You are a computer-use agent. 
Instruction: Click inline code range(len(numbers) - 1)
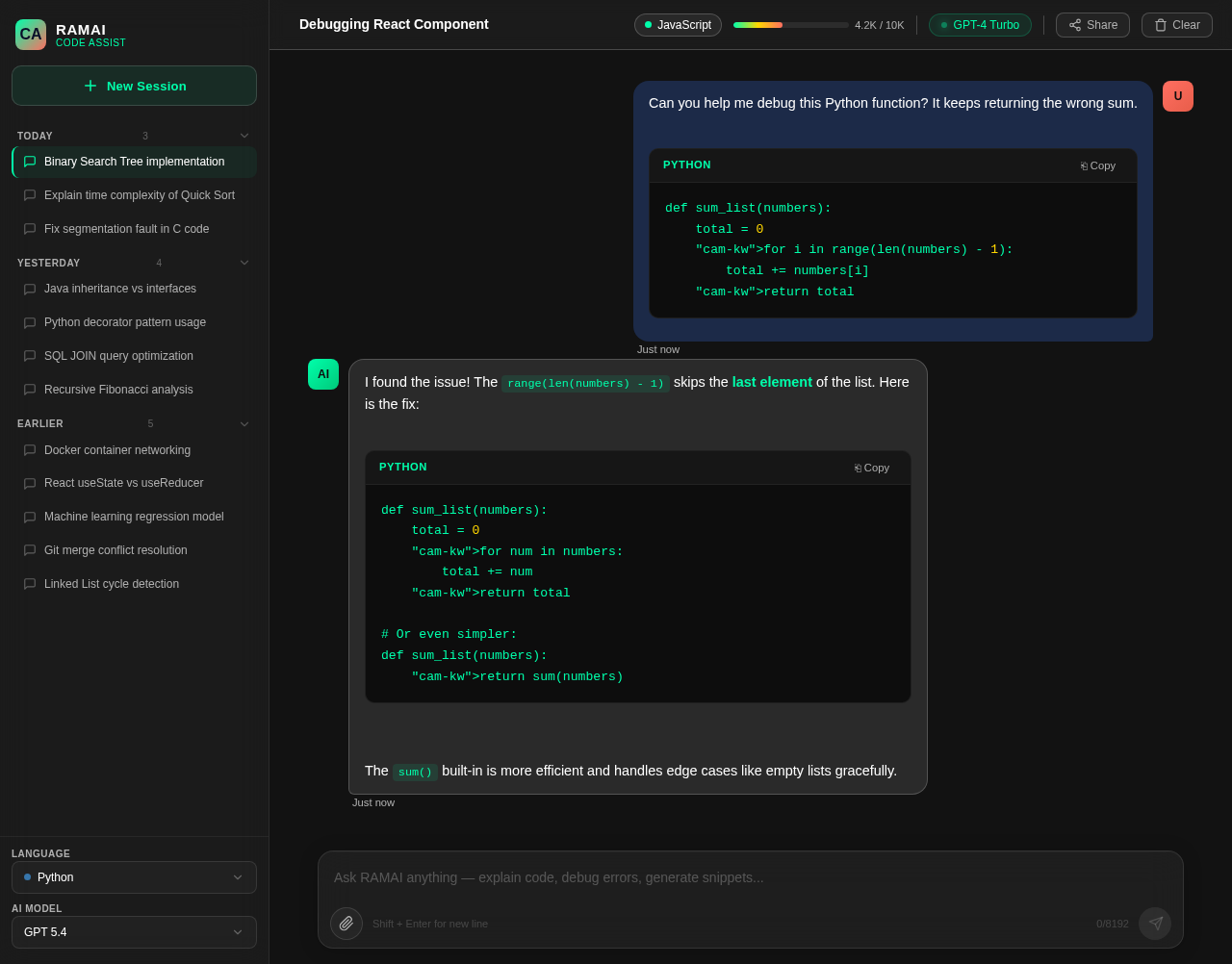tap(585, 383)
